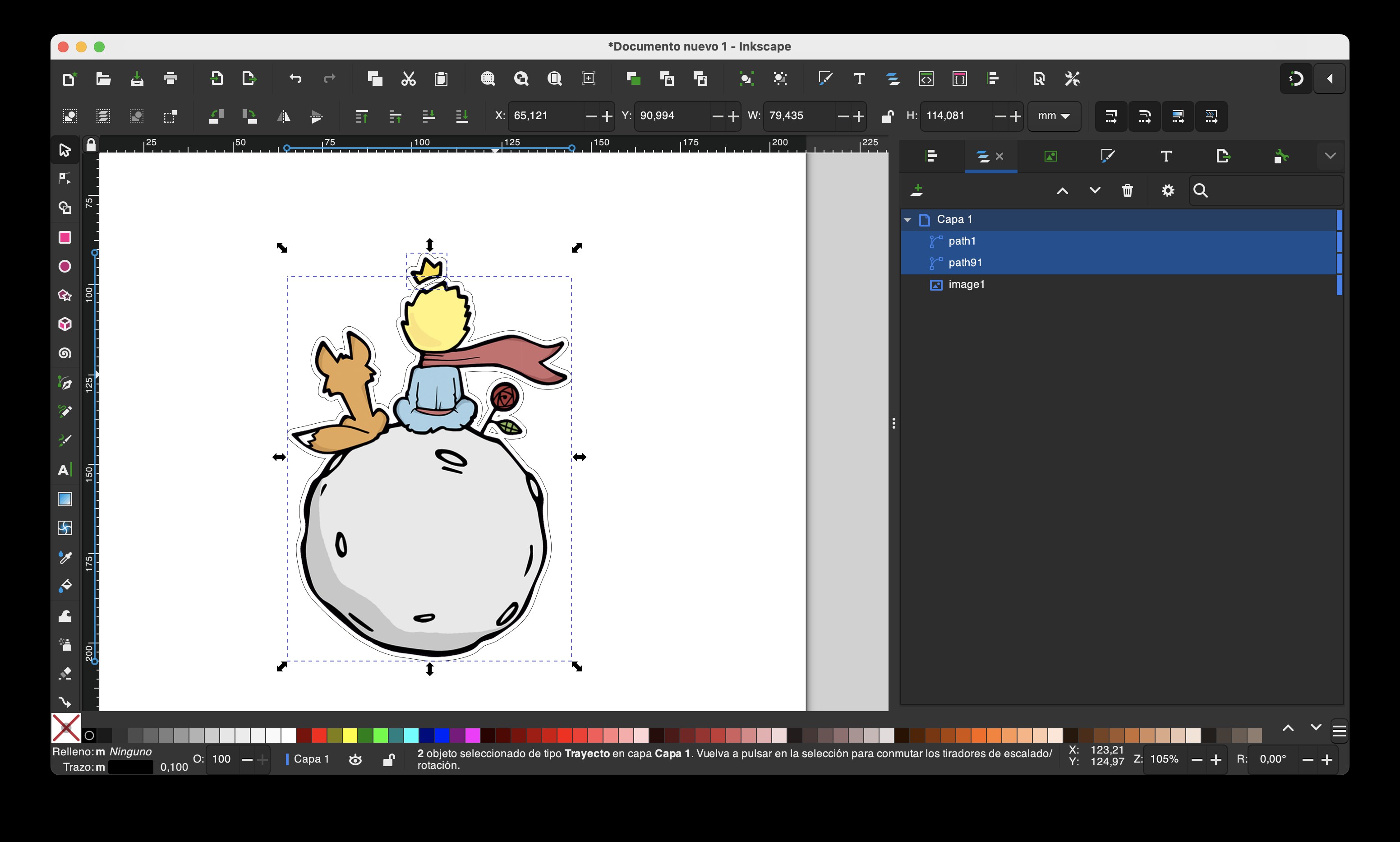
Task: Select the Star and polygon tool
Action: [64, 295]
